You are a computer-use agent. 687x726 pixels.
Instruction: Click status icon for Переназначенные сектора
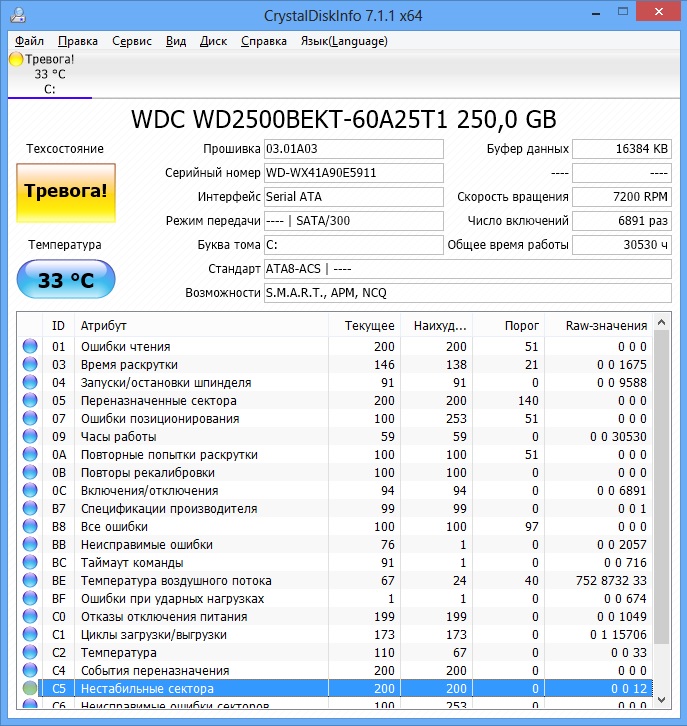(x=30, y=401)
